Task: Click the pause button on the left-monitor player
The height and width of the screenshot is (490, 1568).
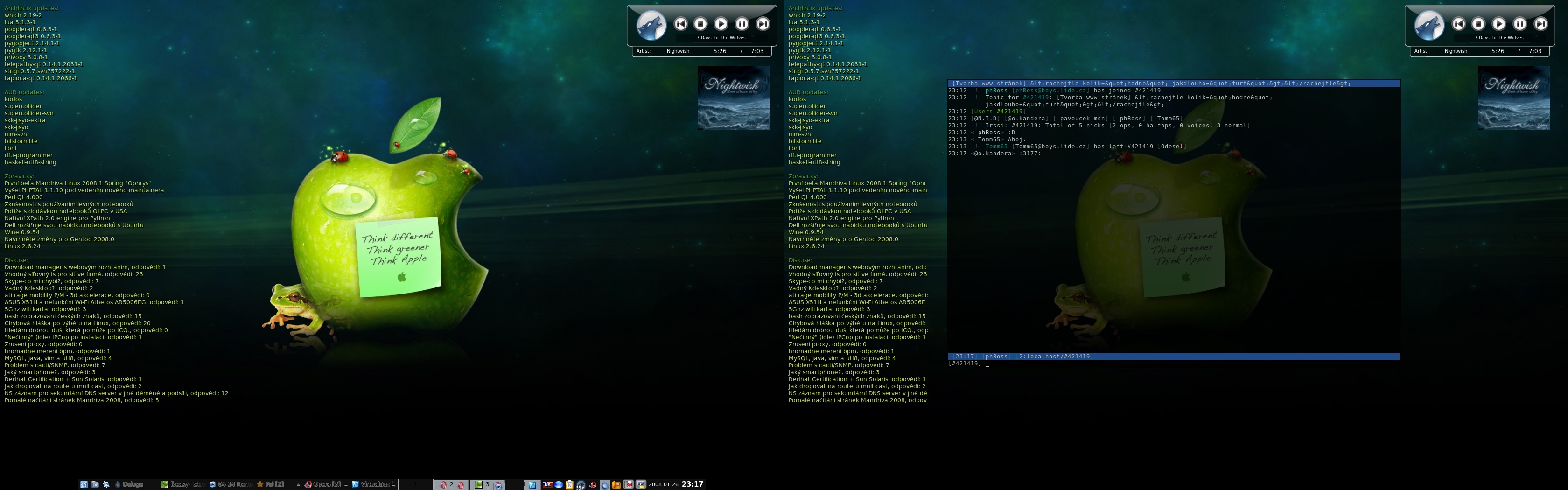Action: click(742, 24)
